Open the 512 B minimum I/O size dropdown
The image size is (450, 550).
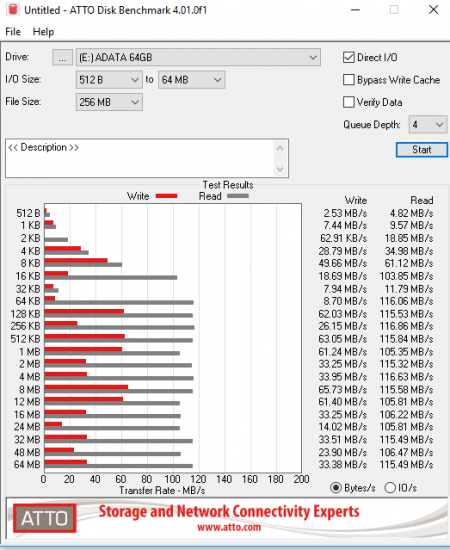pyautogui.click(x=109, y=80)
